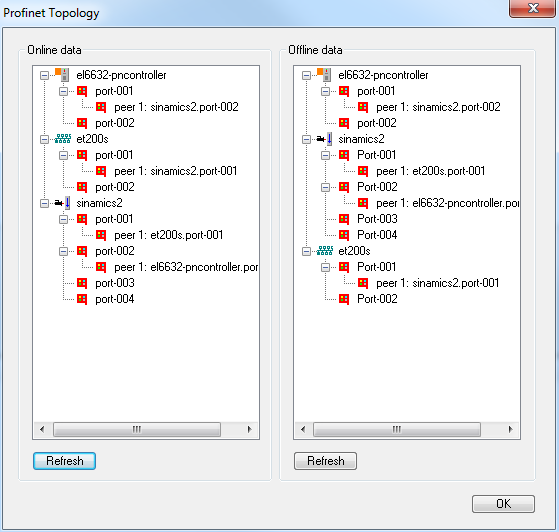Screen dimensions: 559x532
Task: Click port icon beside offline peer 1: sinamics2.port-002
Action: pos(363,107)
